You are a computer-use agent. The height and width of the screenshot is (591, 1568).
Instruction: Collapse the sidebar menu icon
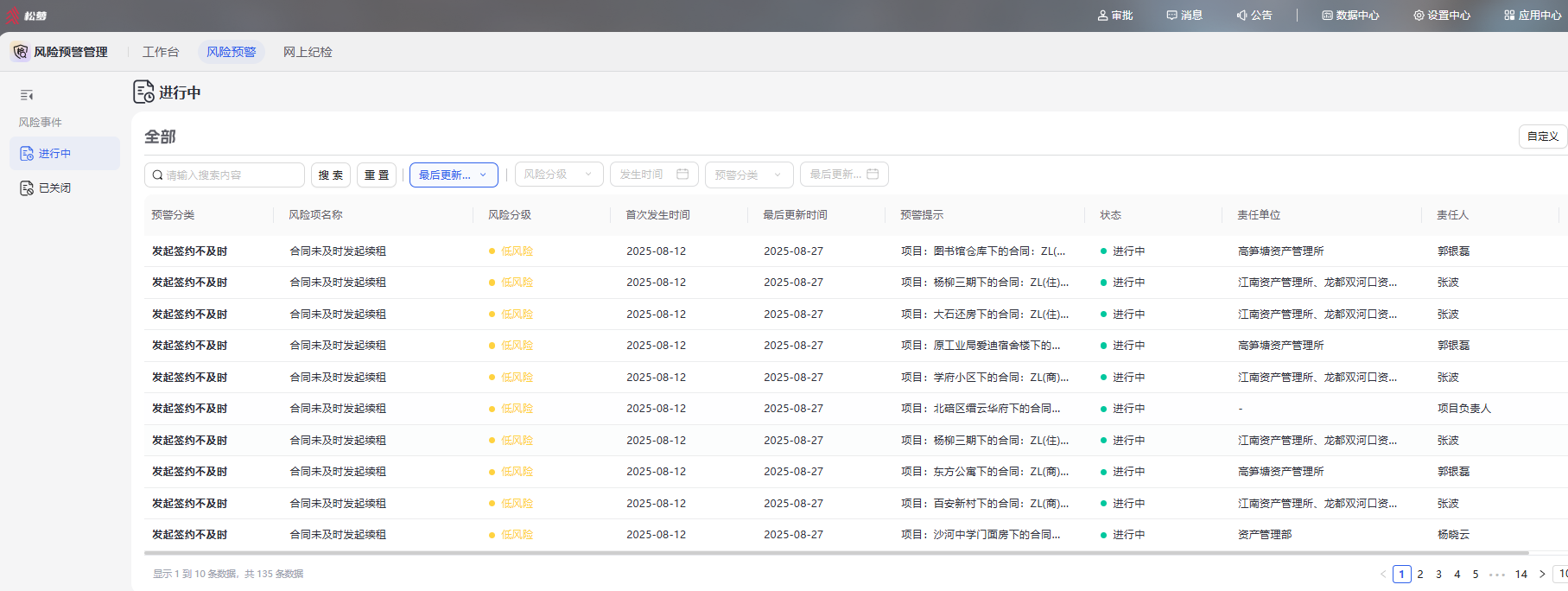[x=27, y=95]
